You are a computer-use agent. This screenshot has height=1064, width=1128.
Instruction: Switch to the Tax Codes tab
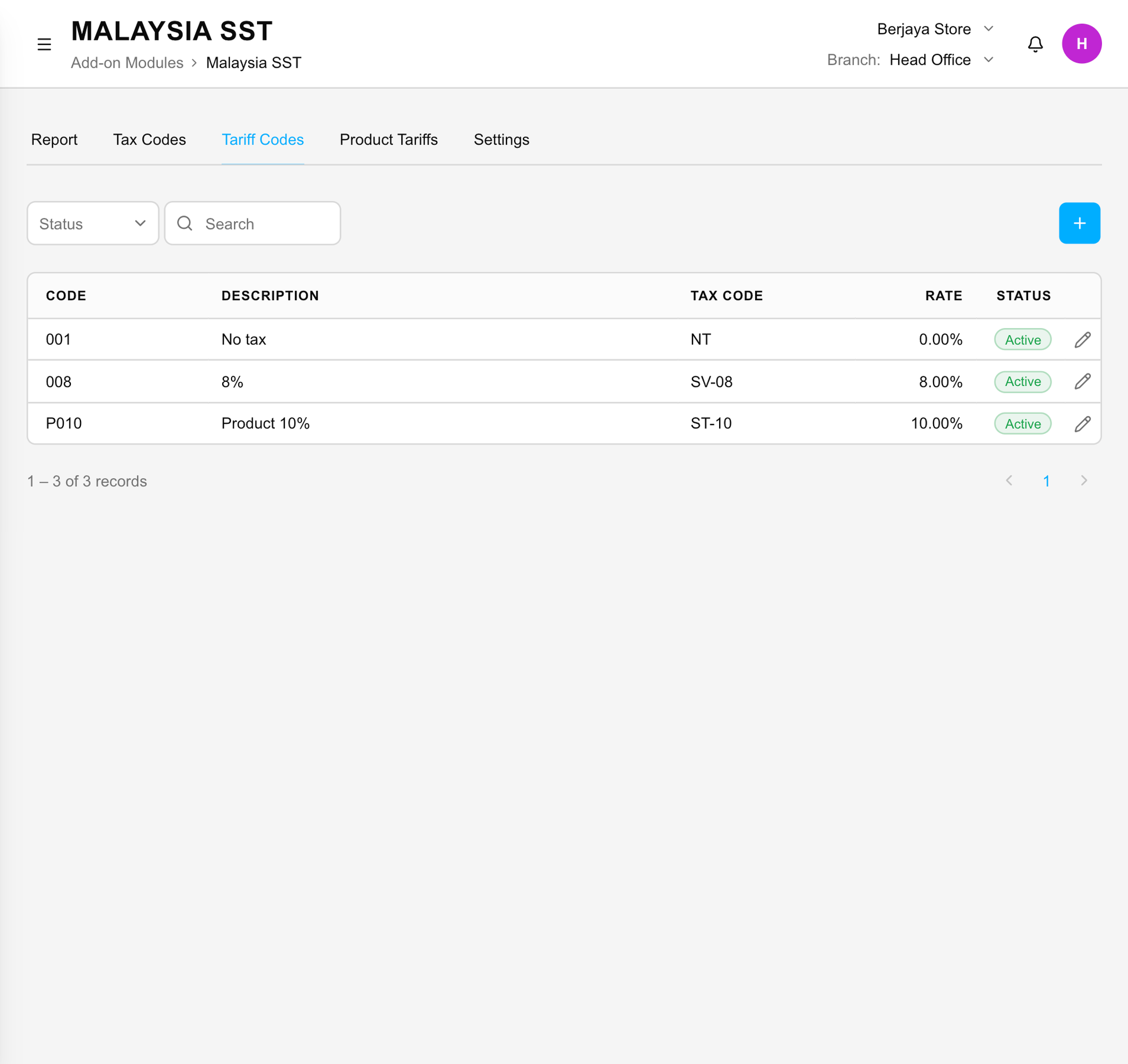(149, 140)
